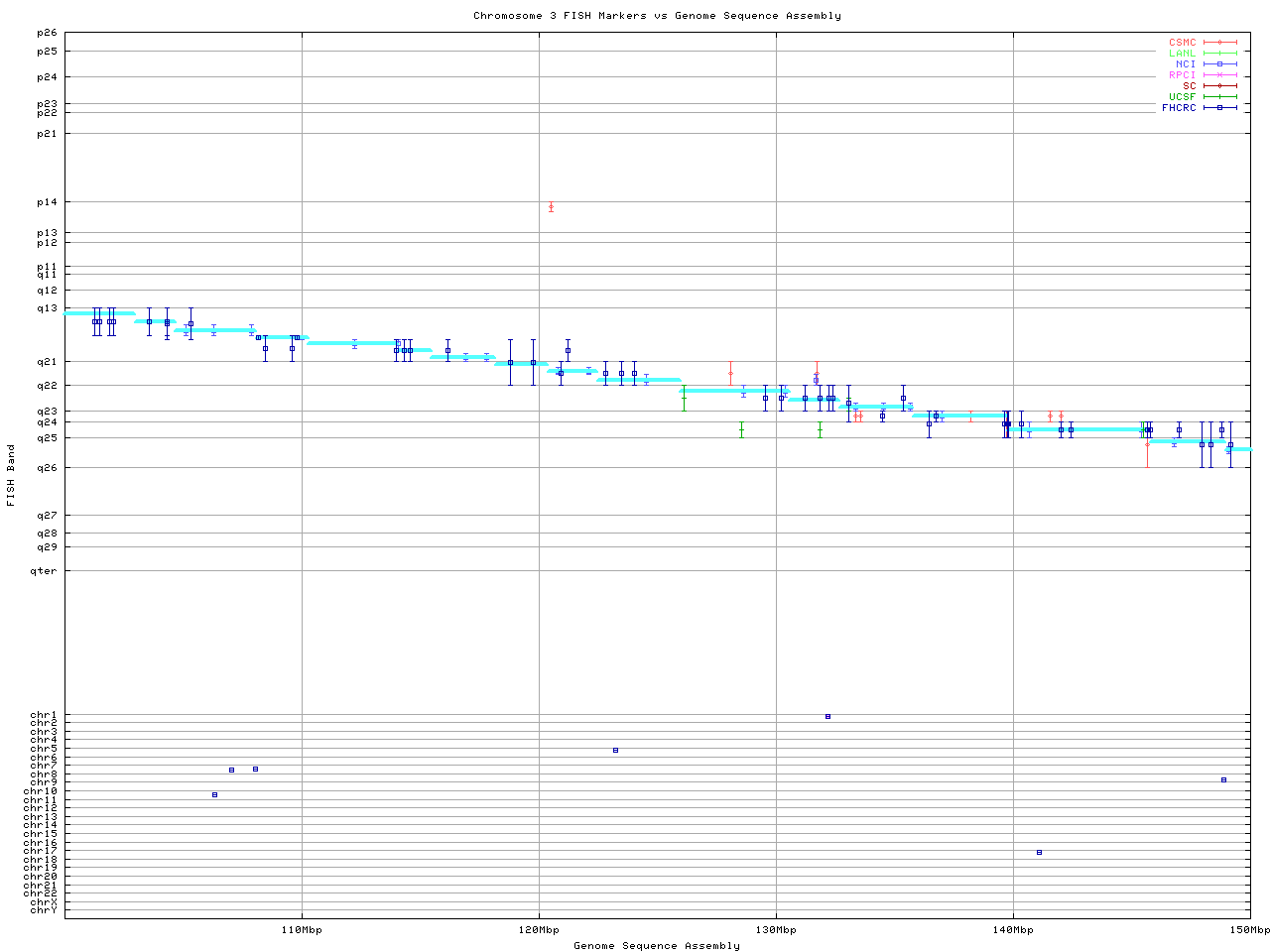The image size is (1270, 952).
Task: Select the blue marker on the chr1 row
Action: point(827,716)
